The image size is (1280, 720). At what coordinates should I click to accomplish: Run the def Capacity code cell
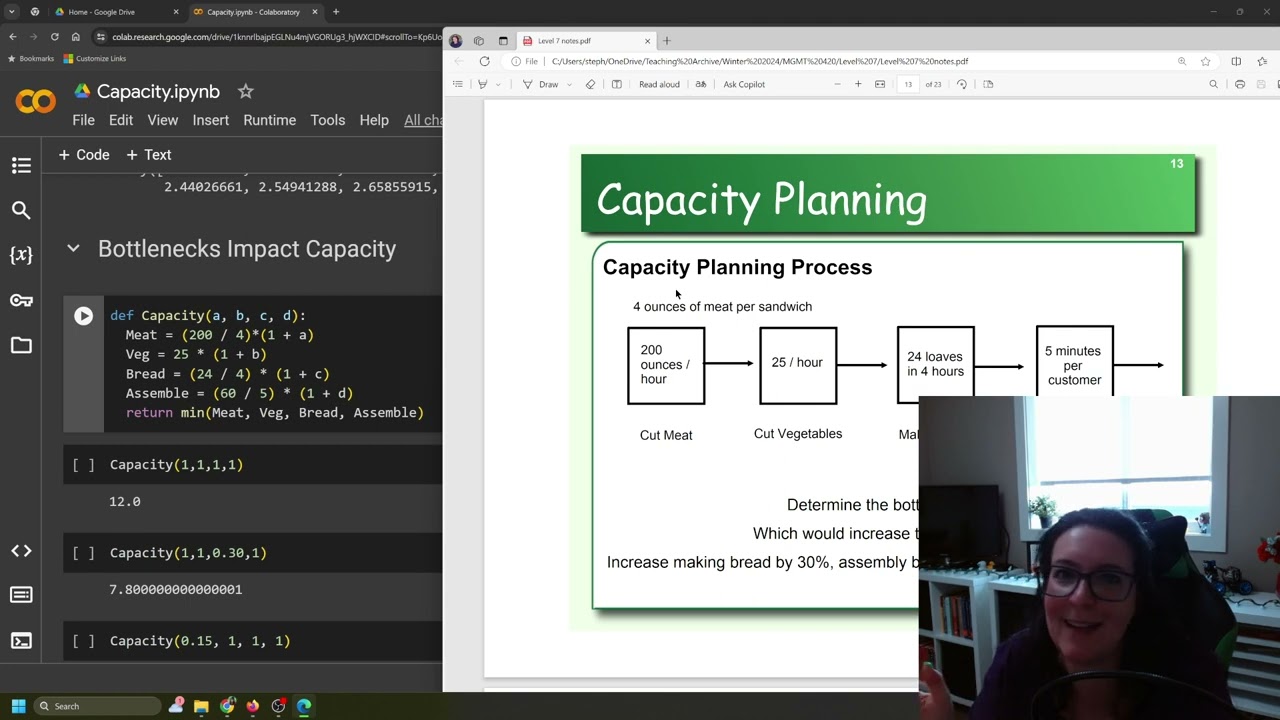coord(84,316)
